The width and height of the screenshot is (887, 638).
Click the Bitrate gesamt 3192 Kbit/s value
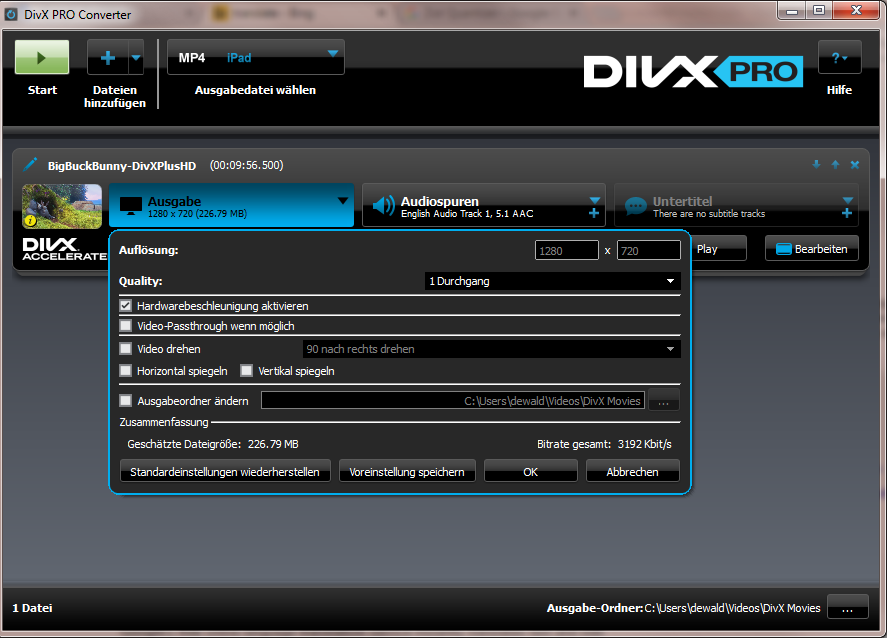pyautogui.click(x=644, y=444)
